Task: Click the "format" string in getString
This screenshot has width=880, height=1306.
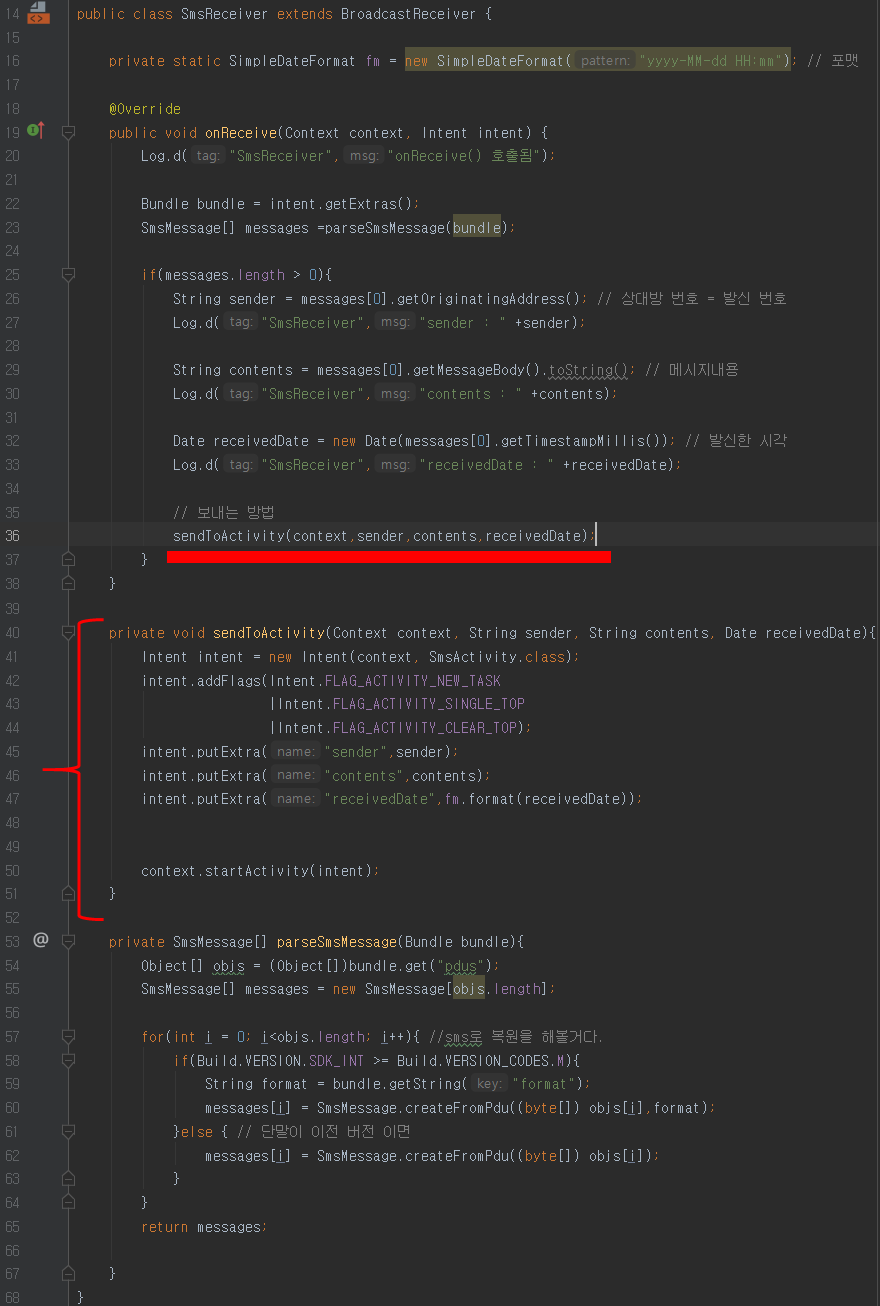Action: pos(546,1084)
